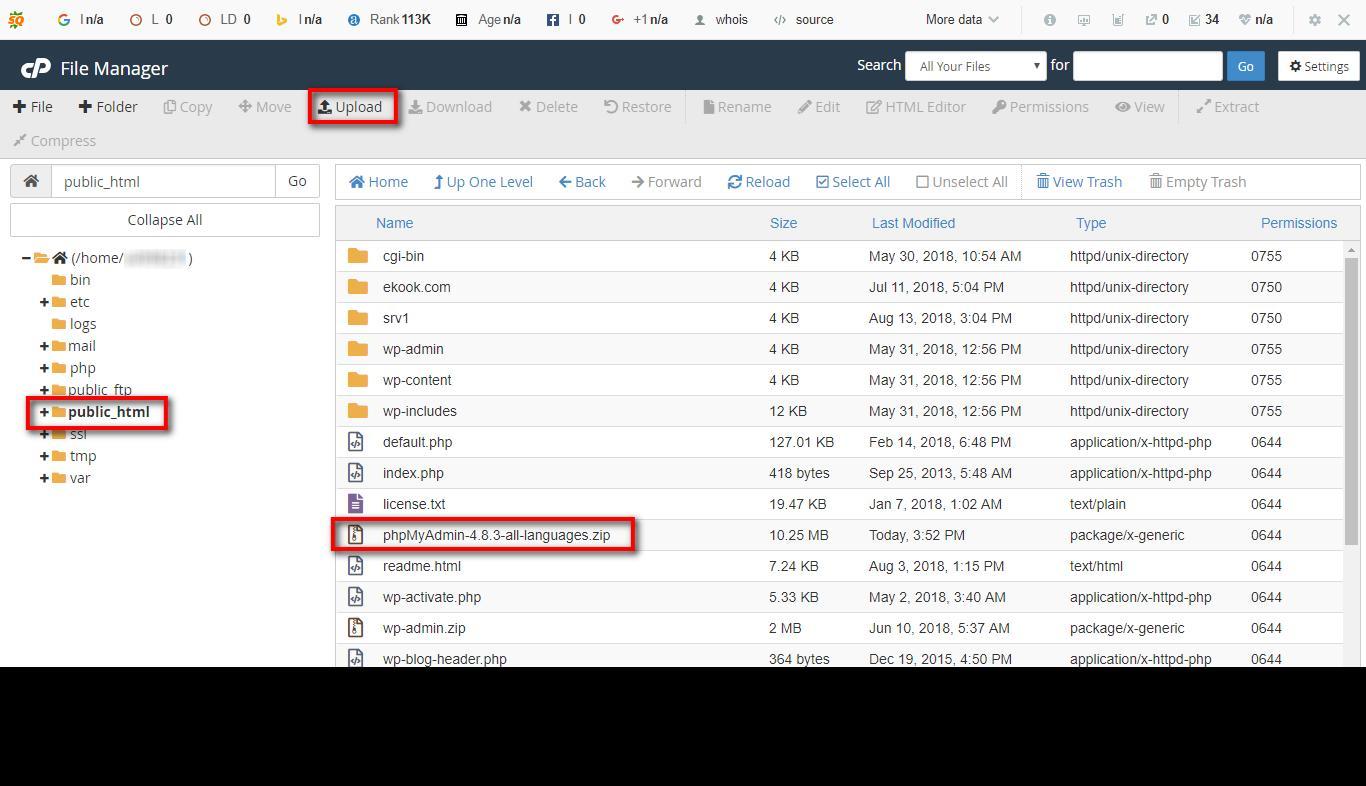This screenshot has height=786, width=1366.
Task: Open the All Your Files search dropdown
Action: point(975,65)
